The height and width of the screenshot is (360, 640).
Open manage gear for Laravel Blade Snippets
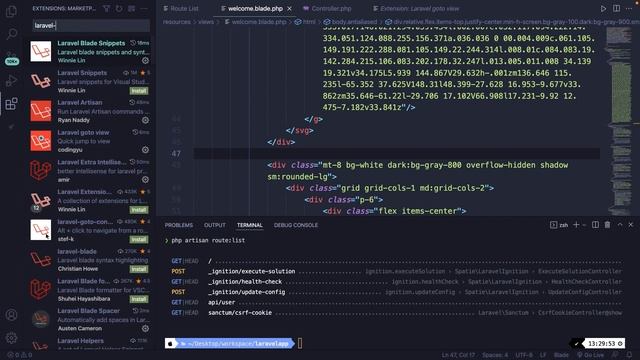coord(145,60)
